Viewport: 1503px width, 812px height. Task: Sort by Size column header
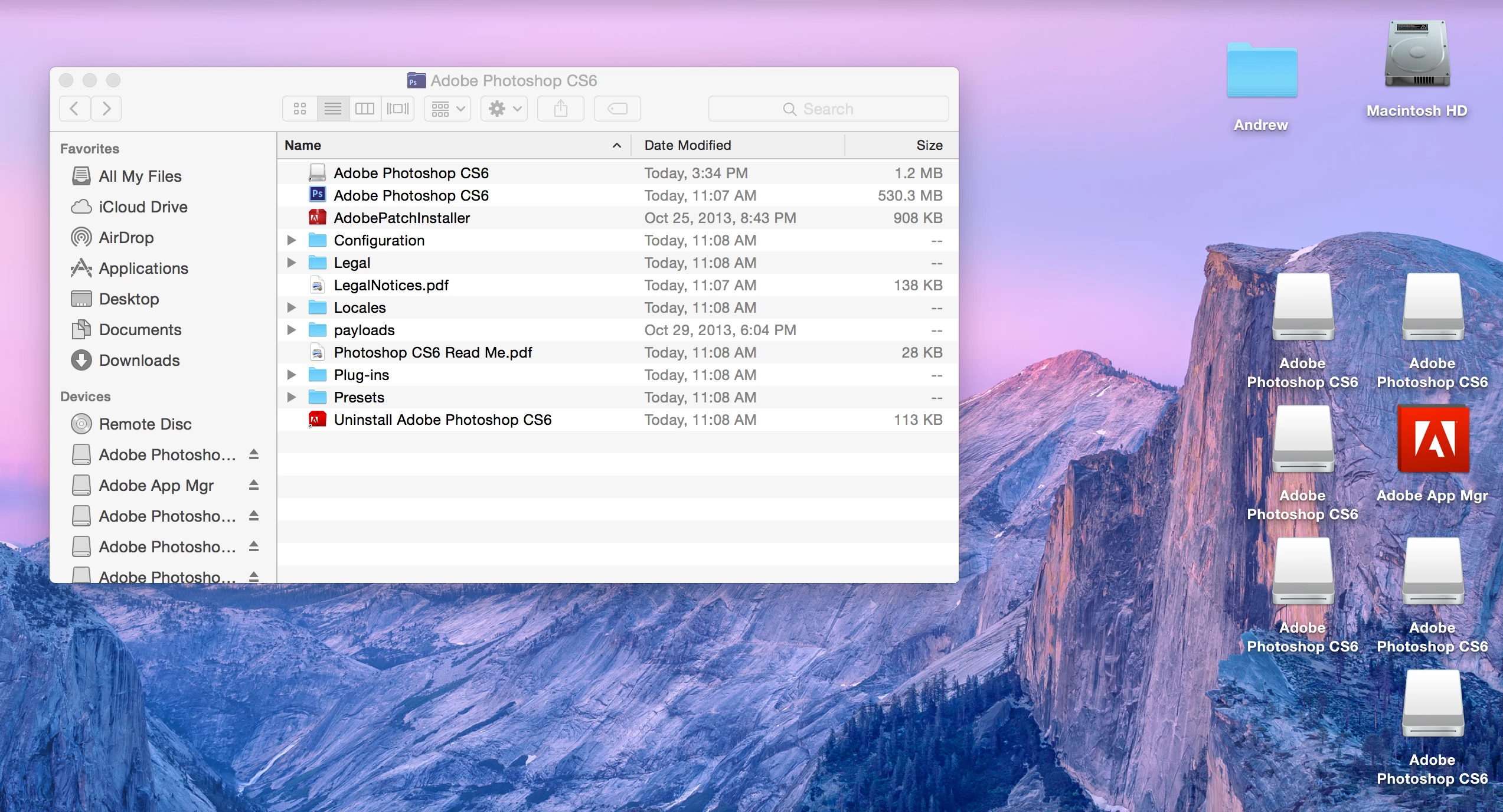(929, 145)
